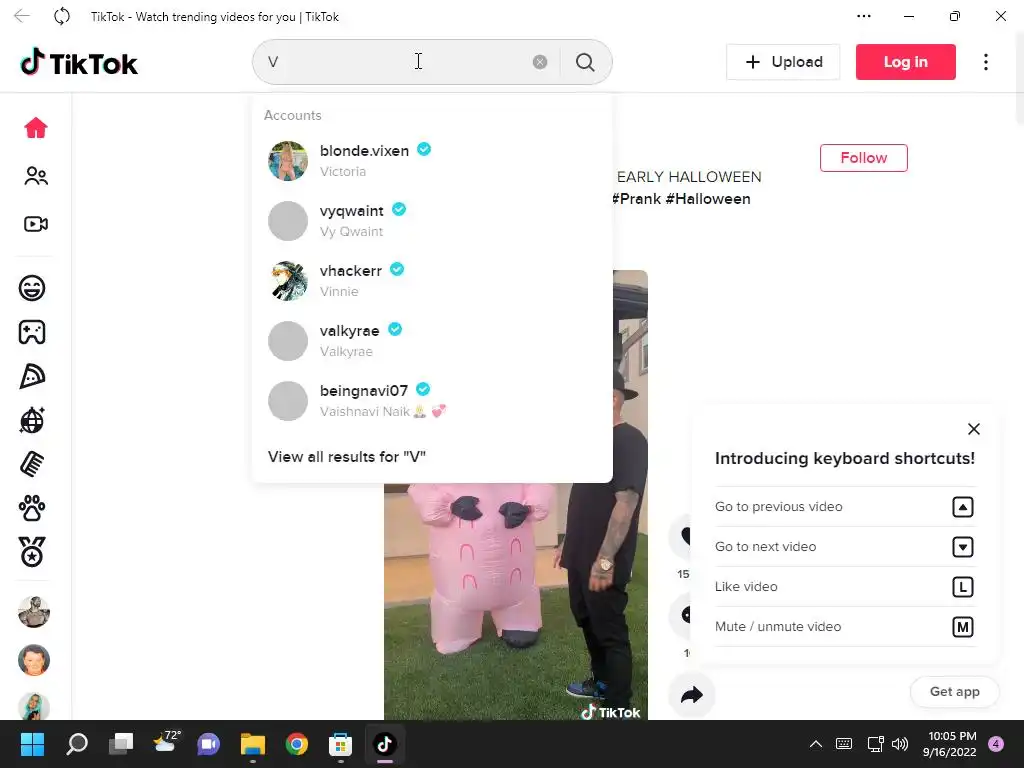Viewport: 1024px width, 768px height.
Task: Click the Upload button
Action: tap(783, 62)
